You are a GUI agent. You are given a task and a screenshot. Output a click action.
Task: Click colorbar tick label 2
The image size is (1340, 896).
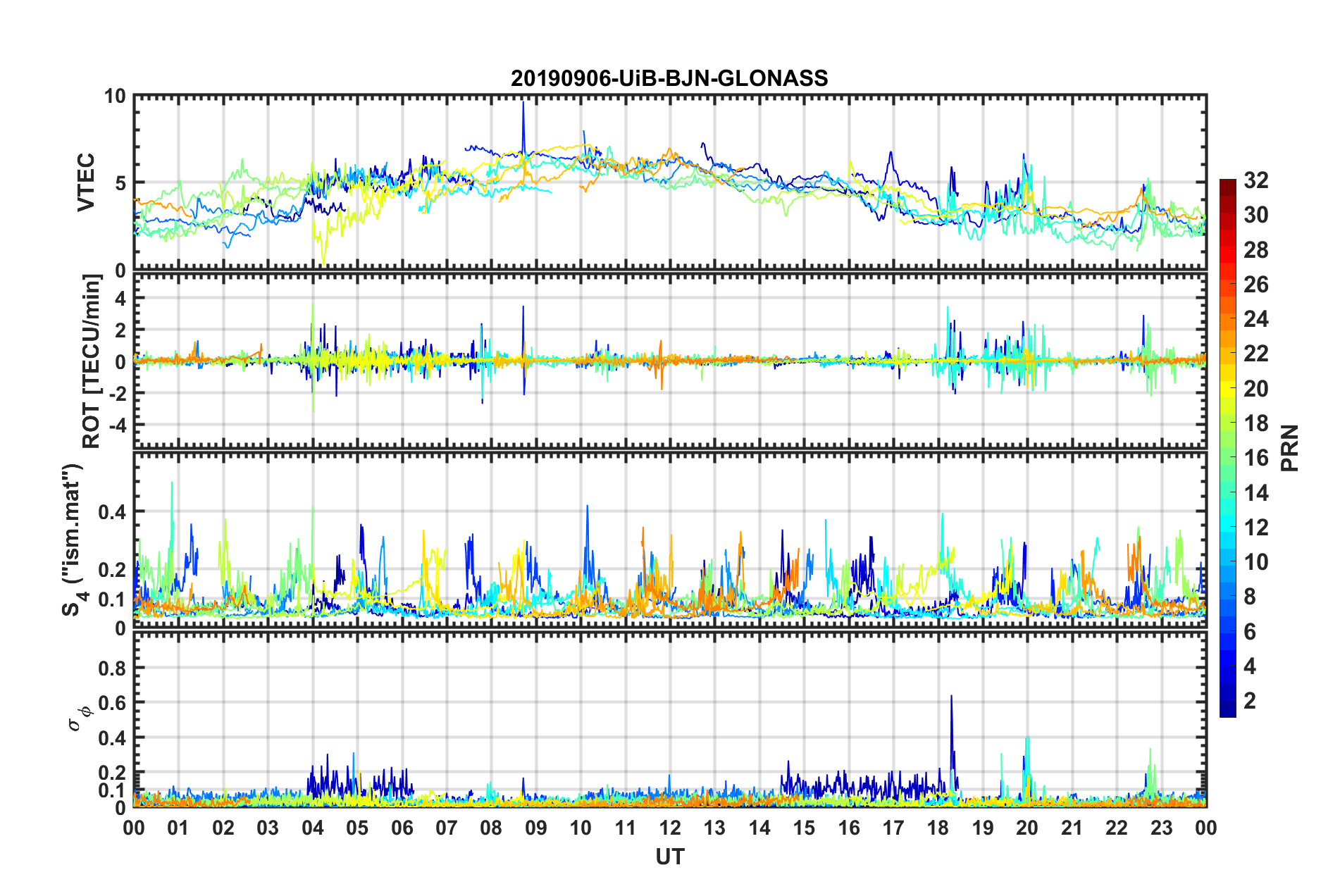[1250, 701]
